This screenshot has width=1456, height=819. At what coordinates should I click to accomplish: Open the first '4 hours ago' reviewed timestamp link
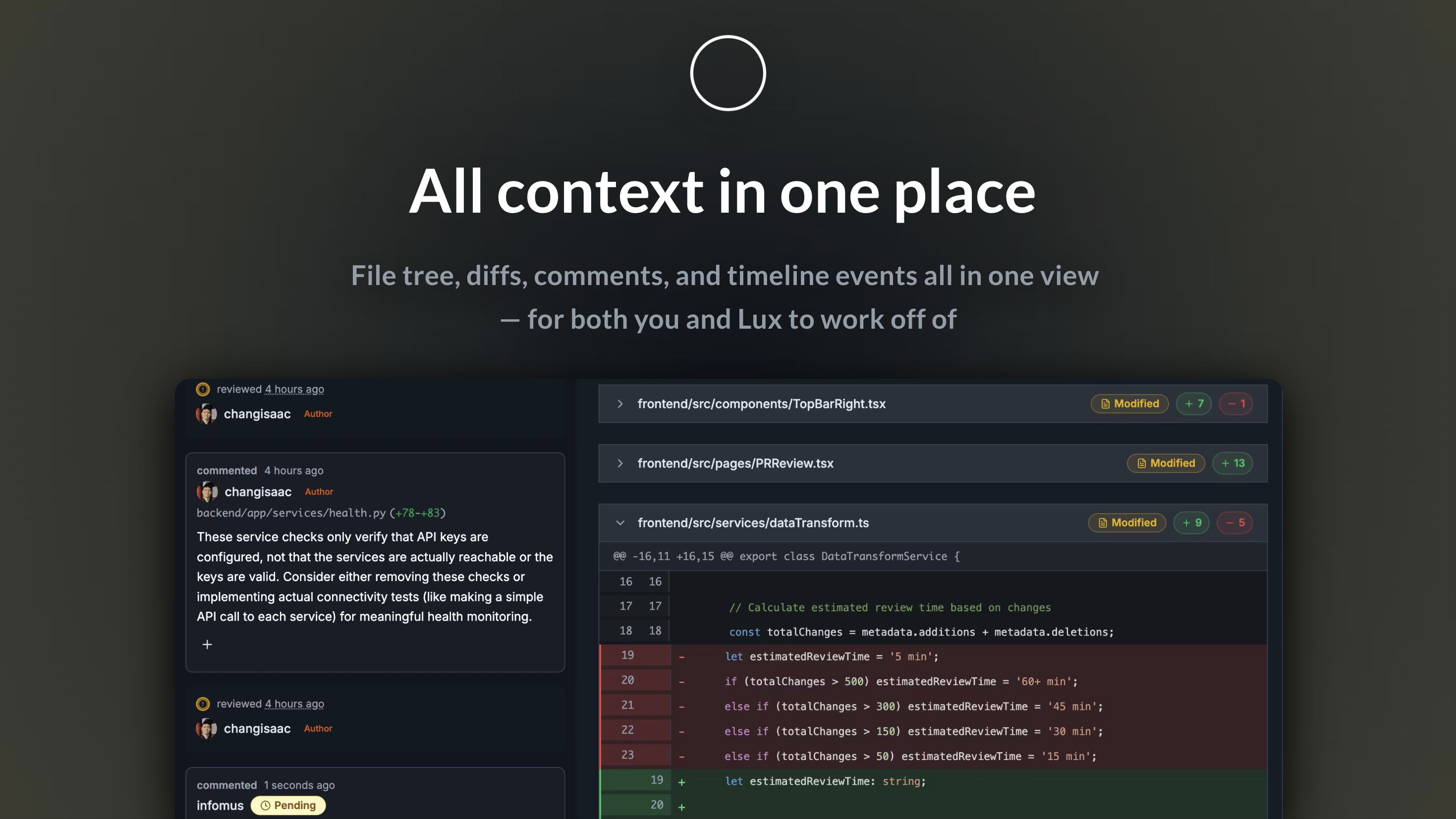pyautogui.click(x=294, y=389)
